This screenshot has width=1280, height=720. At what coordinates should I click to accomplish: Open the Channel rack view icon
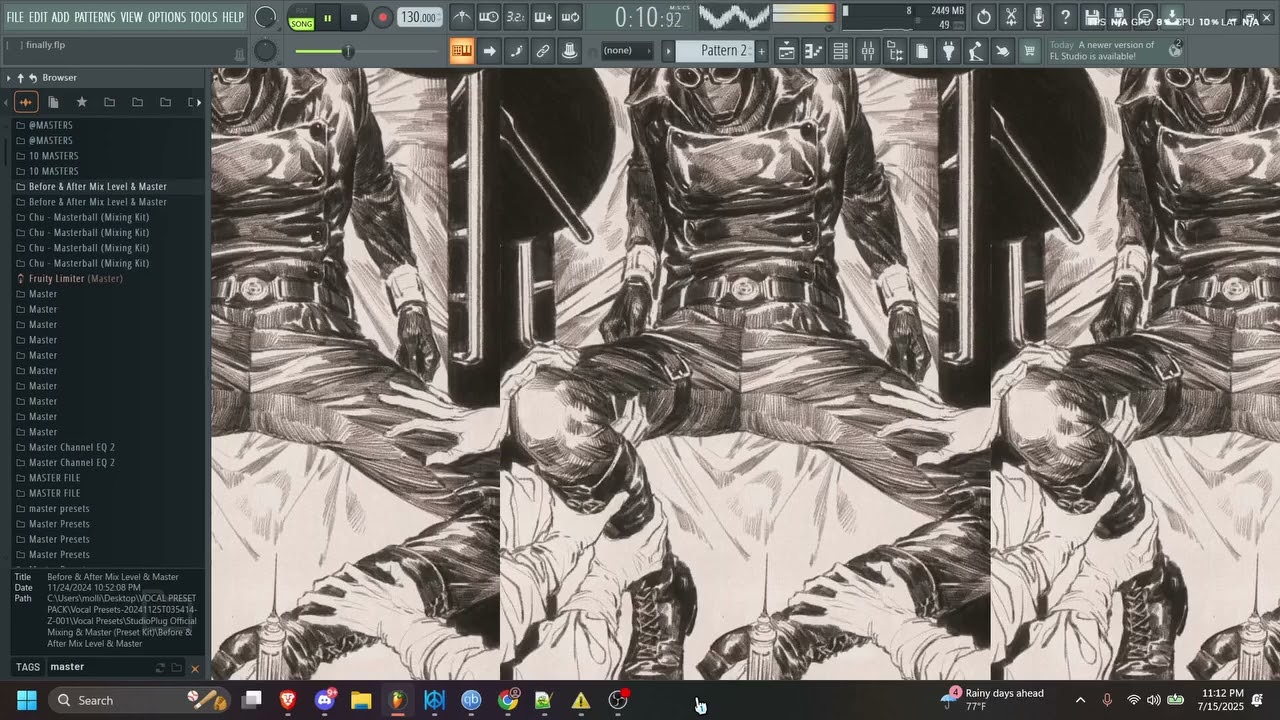pyautogui.click(x=840, y=51)
